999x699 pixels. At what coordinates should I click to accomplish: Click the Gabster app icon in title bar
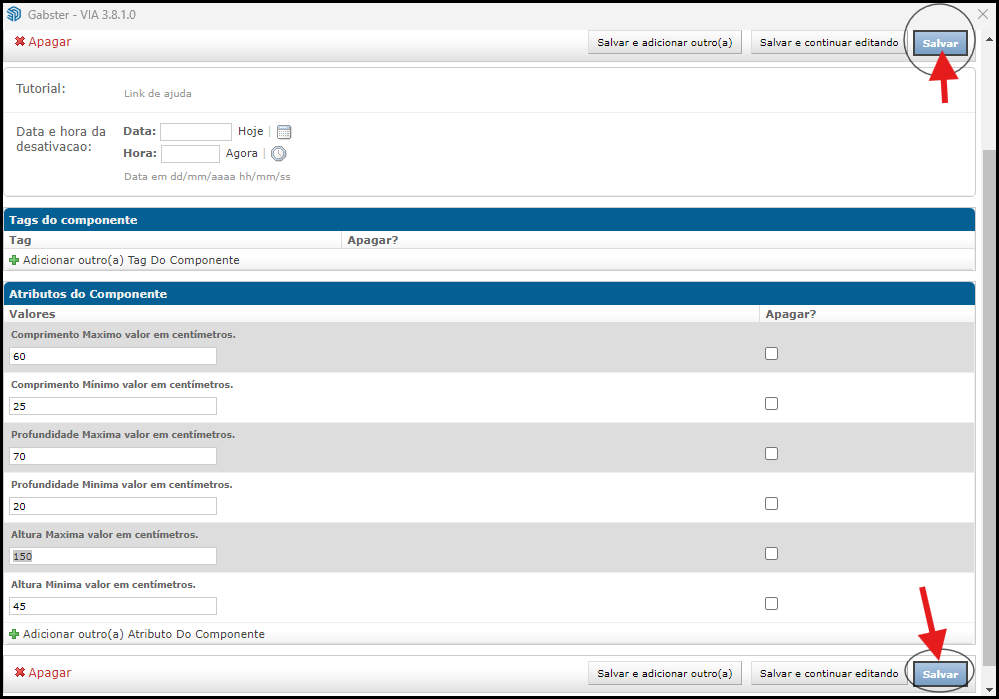[x=14, y=14]
